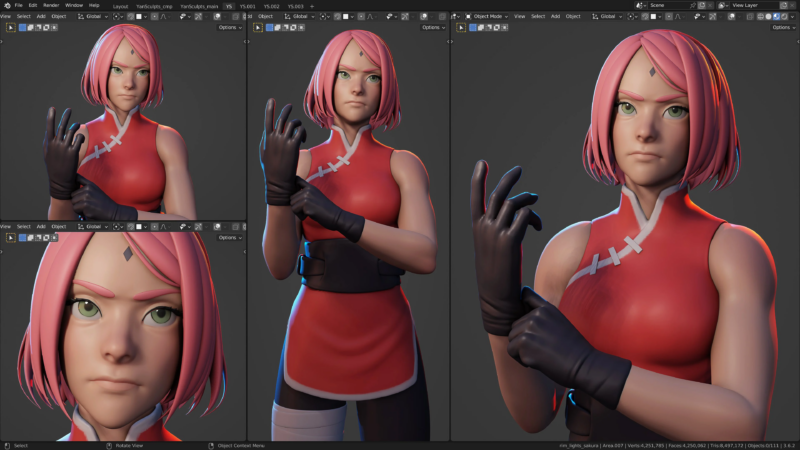Toggle proportional editing in bottom-left viewport
The height and width of the screenshot is (450, 800).
coord(154,227)
